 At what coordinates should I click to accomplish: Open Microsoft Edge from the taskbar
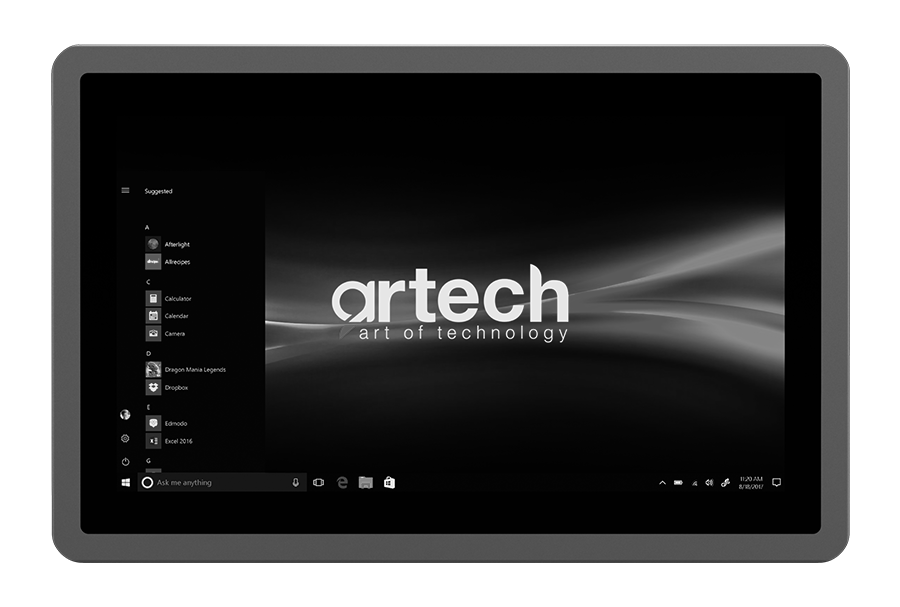pos(342,483)
